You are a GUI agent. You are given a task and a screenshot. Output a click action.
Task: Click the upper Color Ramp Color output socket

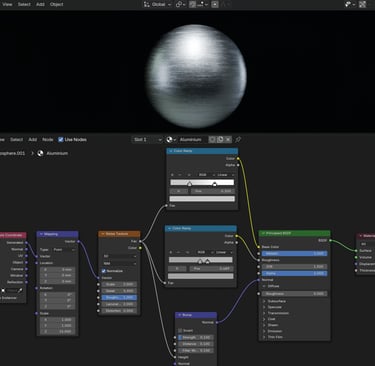click(238, 158)
